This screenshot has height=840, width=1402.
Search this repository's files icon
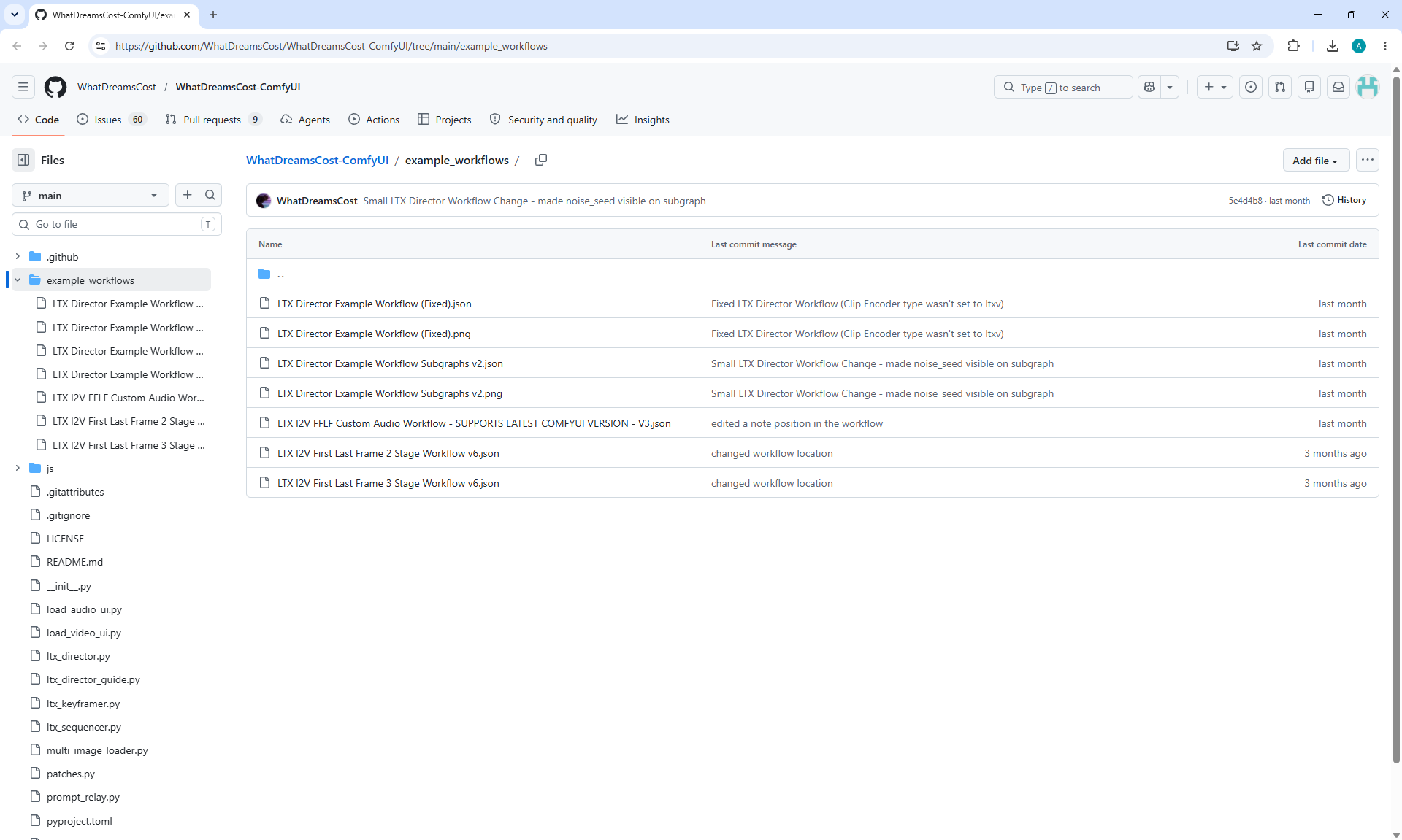coord(210,195)
